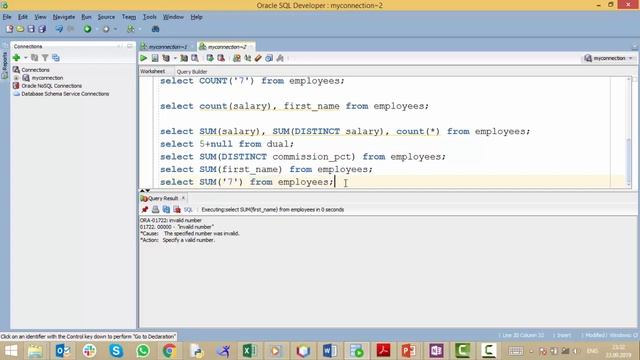Viewport: 640px width, 360px height.
Task: Click the Explain Plan icon
Action: point(166,58)
